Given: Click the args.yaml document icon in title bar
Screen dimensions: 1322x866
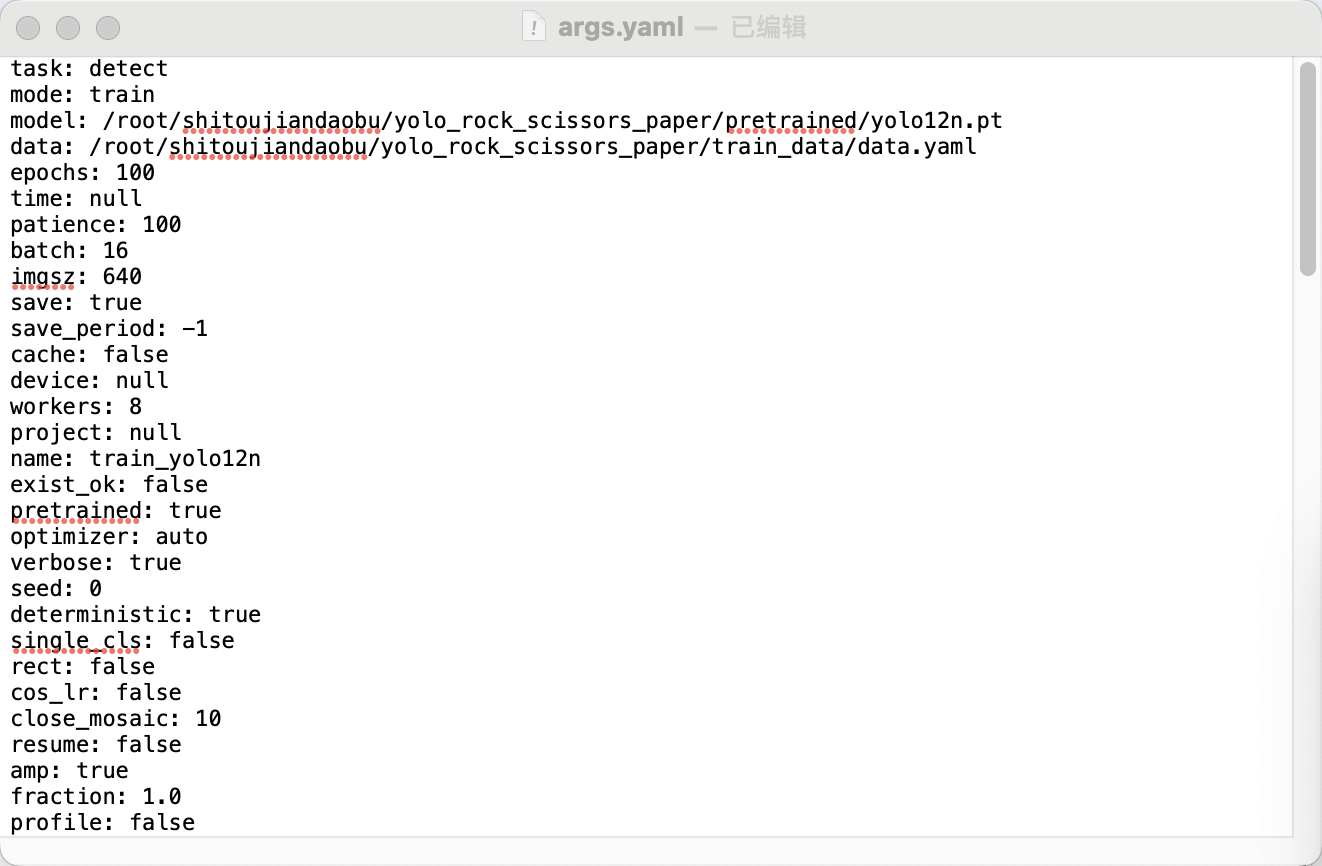Looking at the screenshot, I should pos(535,27).
